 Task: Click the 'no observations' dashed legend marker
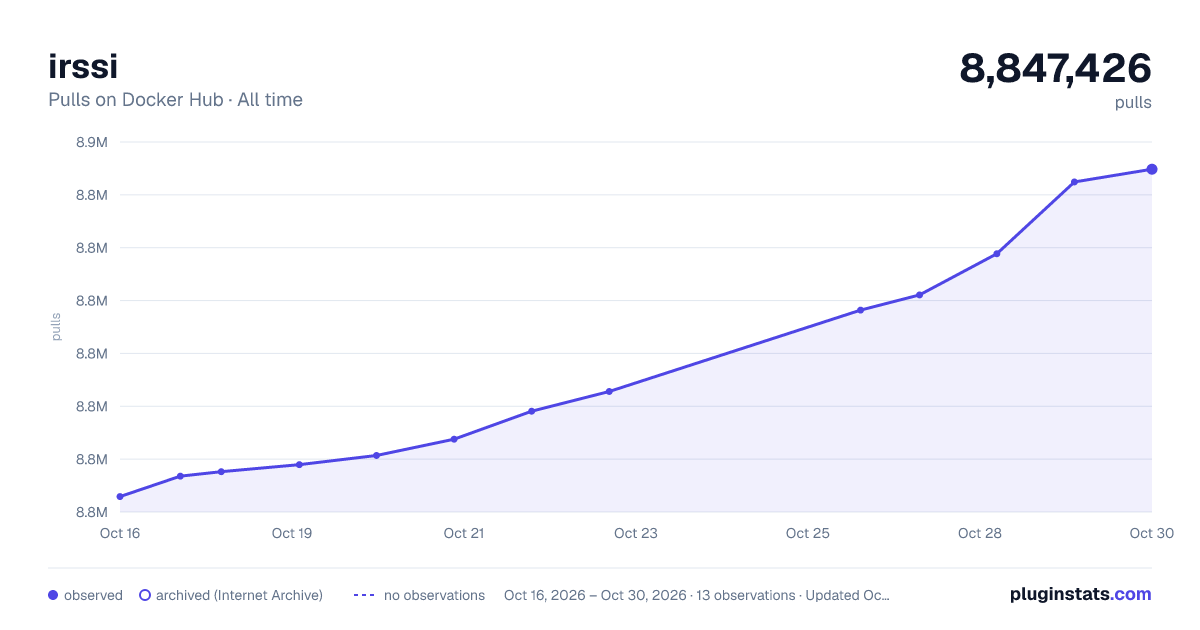point(364,595)
